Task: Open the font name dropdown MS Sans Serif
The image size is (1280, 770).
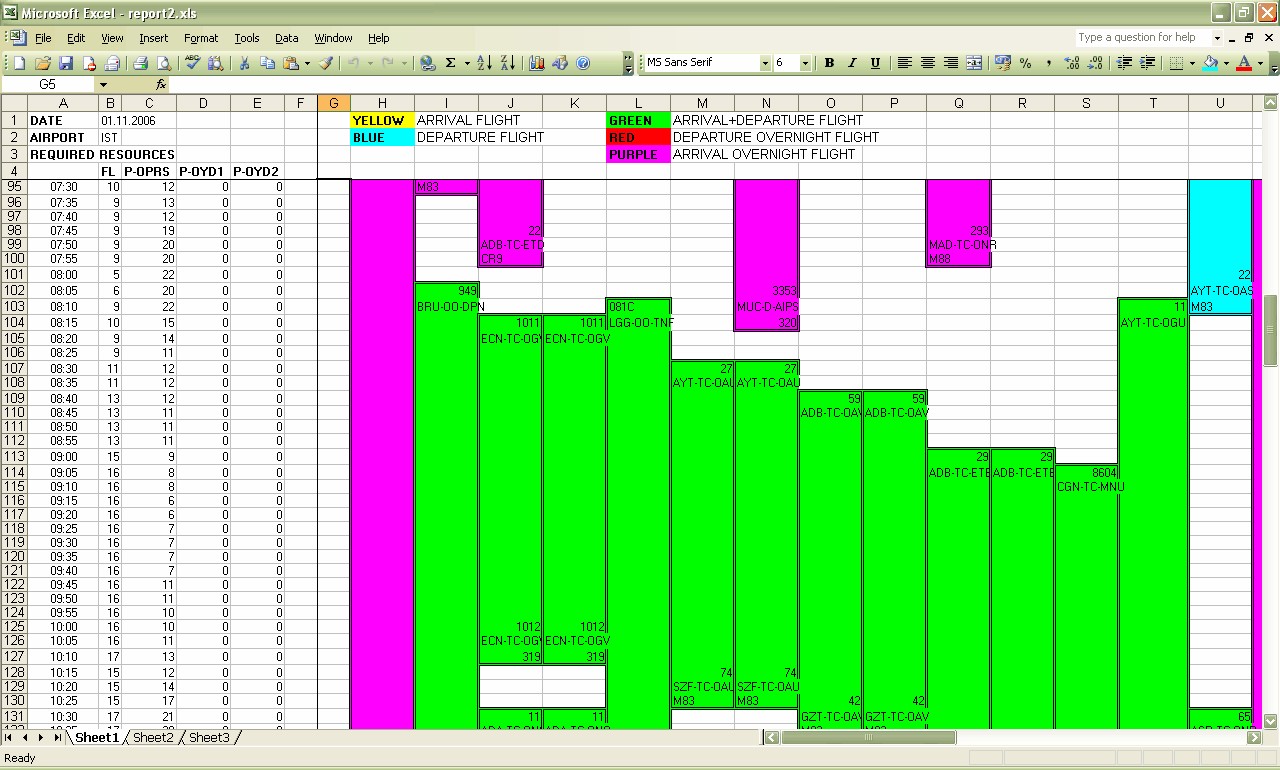Action: tap(765, 63)
